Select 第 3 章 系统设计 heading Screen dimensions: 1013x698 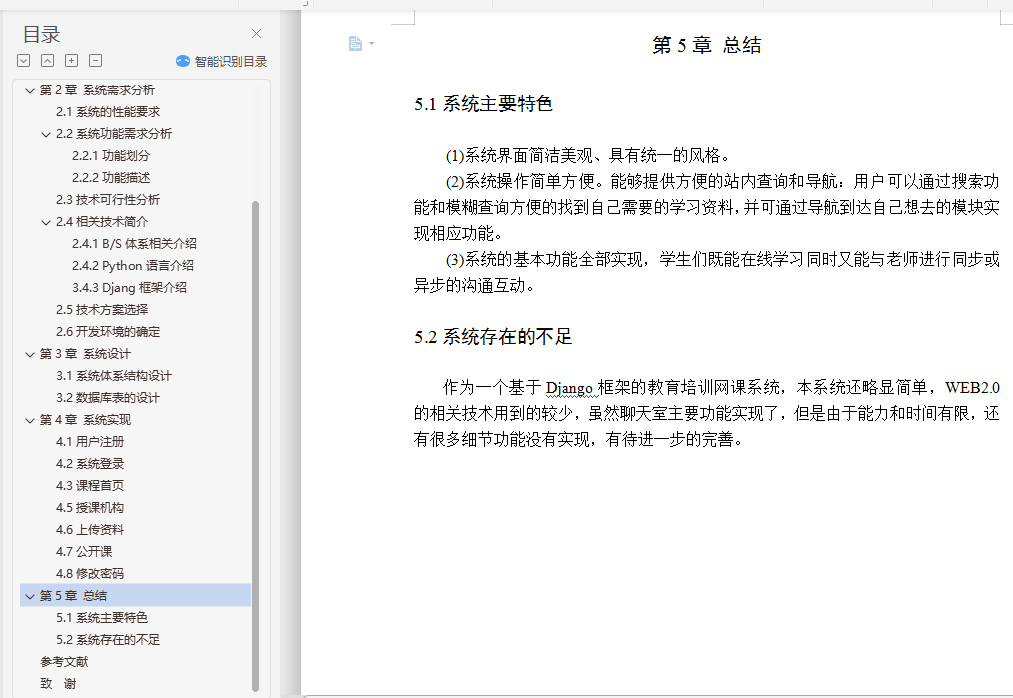[85, 354]
